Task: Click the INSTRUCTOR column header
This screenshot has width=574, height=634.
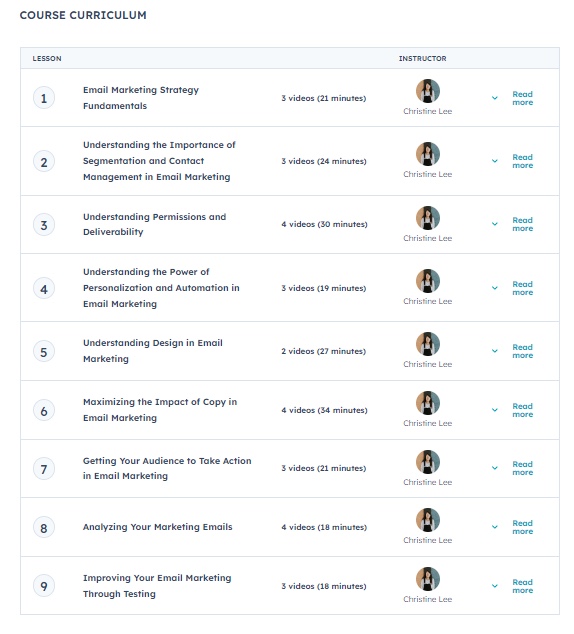Action: 423,59
